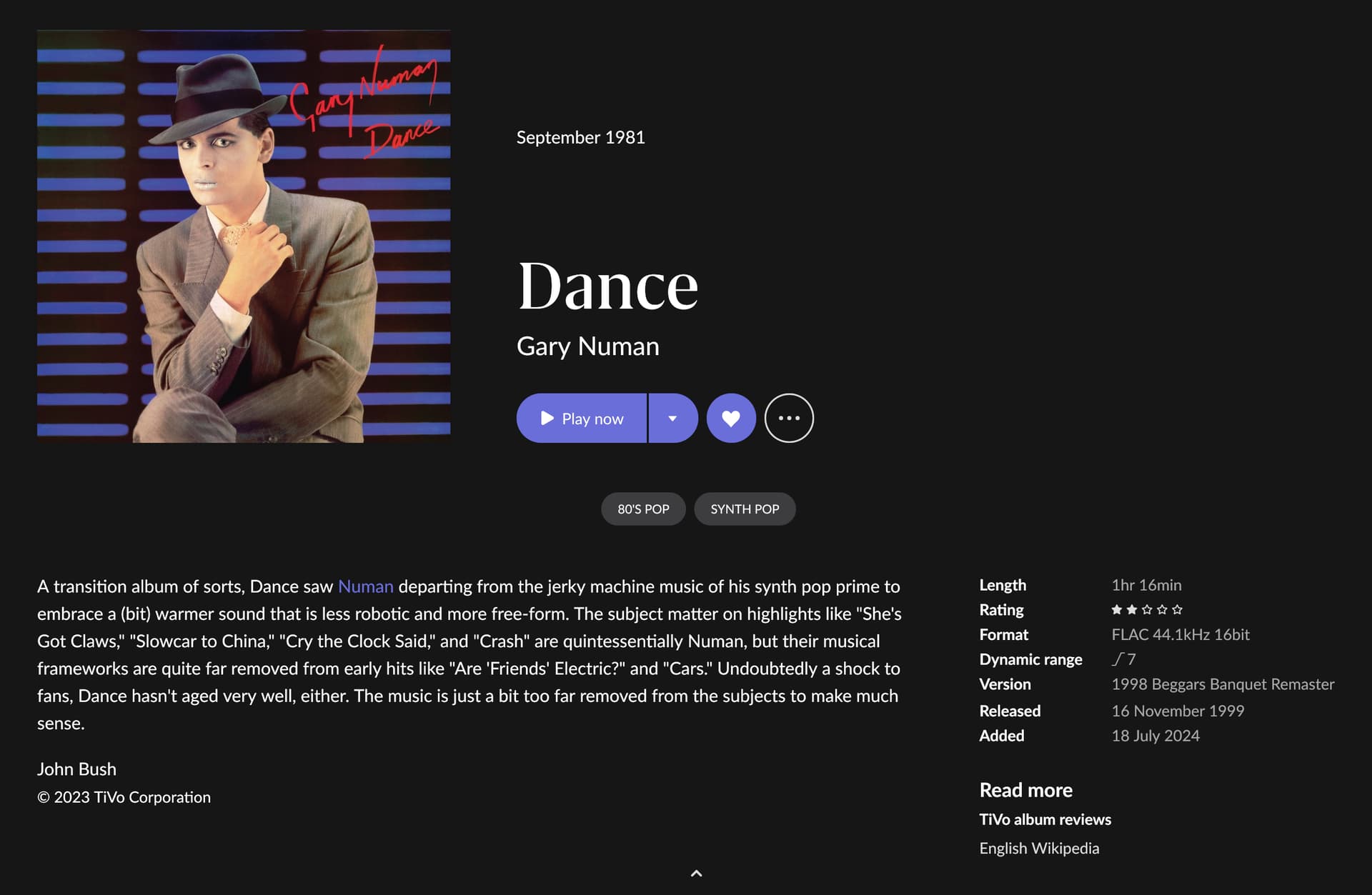
Task: Select the 80'S POP genre tag
Action: 643,509
